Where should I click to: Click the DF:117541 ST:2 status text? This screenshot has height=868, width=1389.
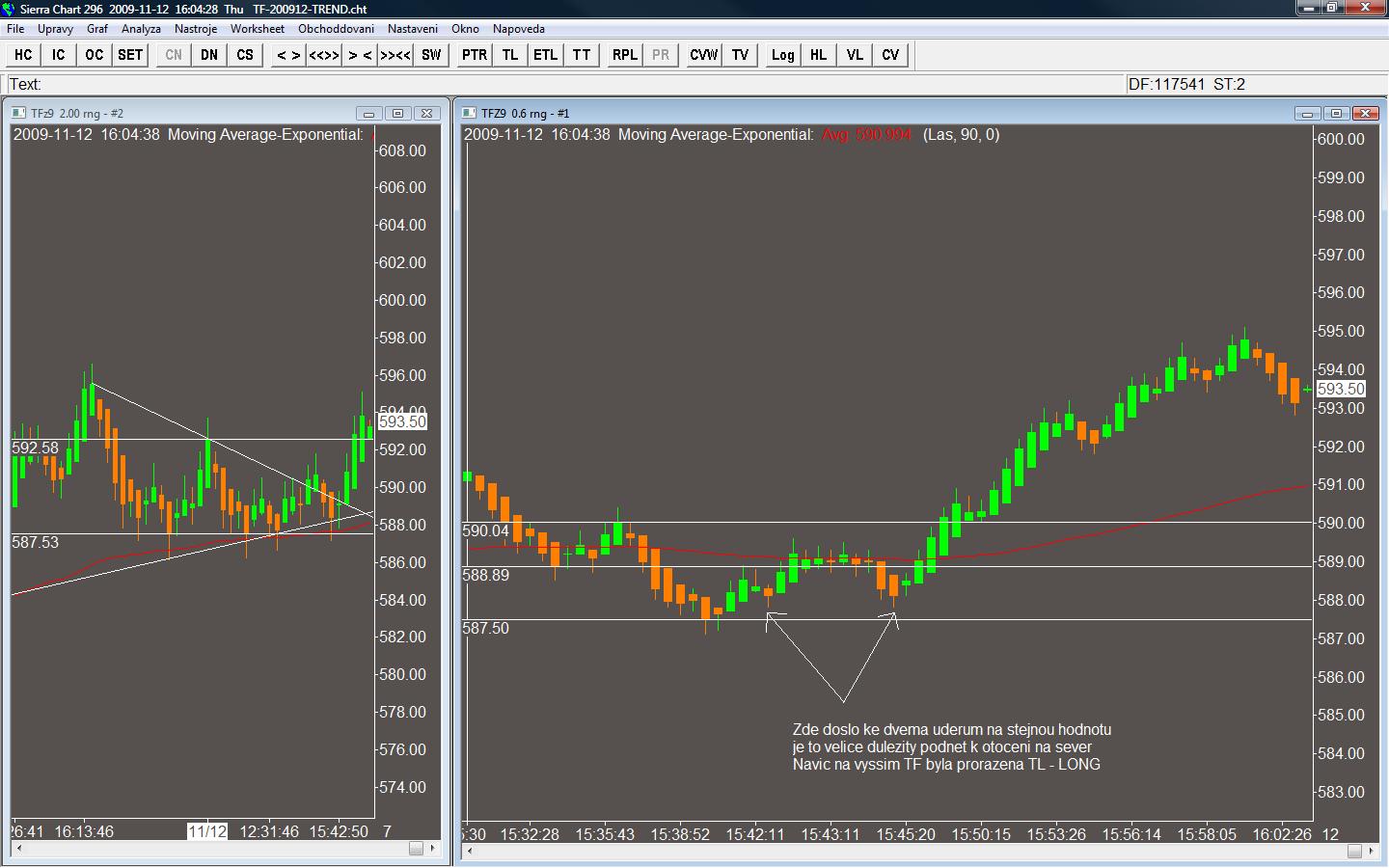point(1185,84)
